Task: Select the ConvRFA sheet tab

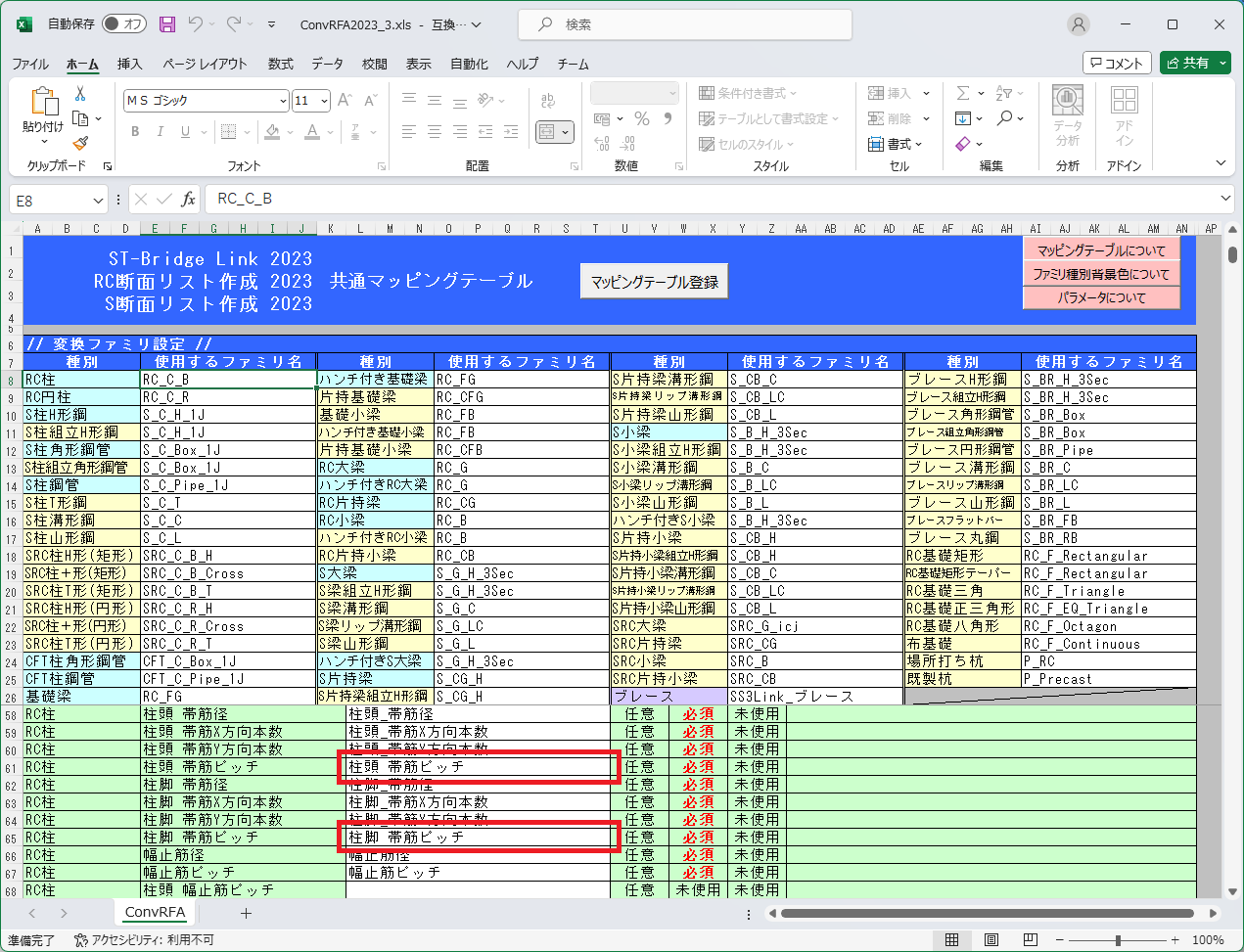Action: click(155, 912)
